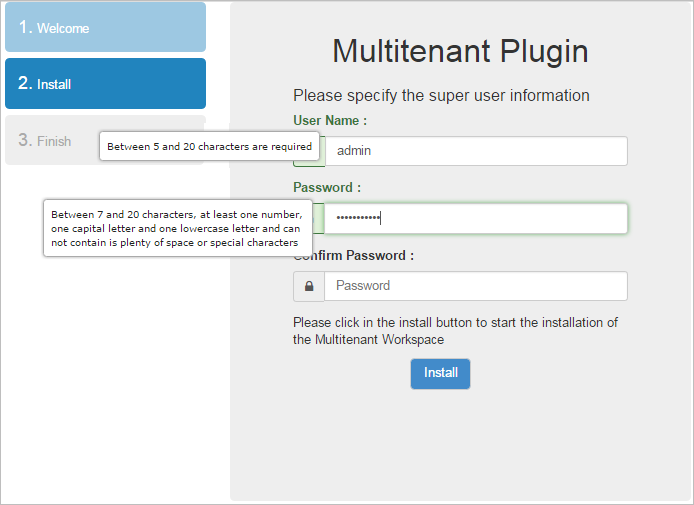This screenshot has width=694, height=505.
Task: Click the User Name label
Action: [330, 120]
